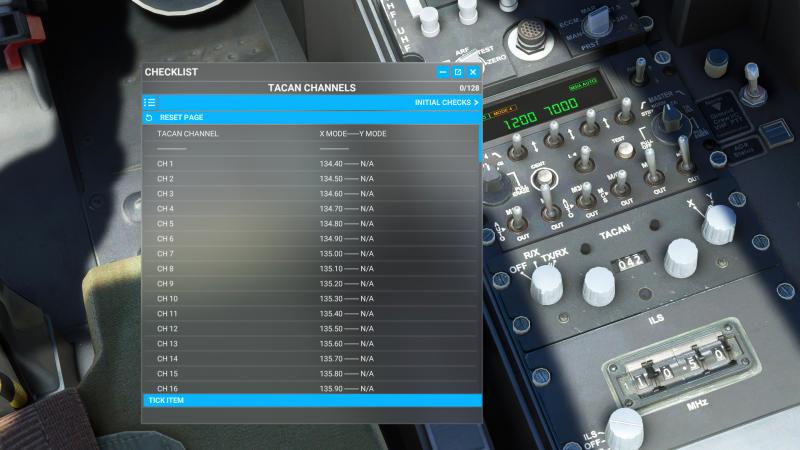Screen dimensions: 800x450
Task: Close the Checklist panel
Action: (473, 72)
